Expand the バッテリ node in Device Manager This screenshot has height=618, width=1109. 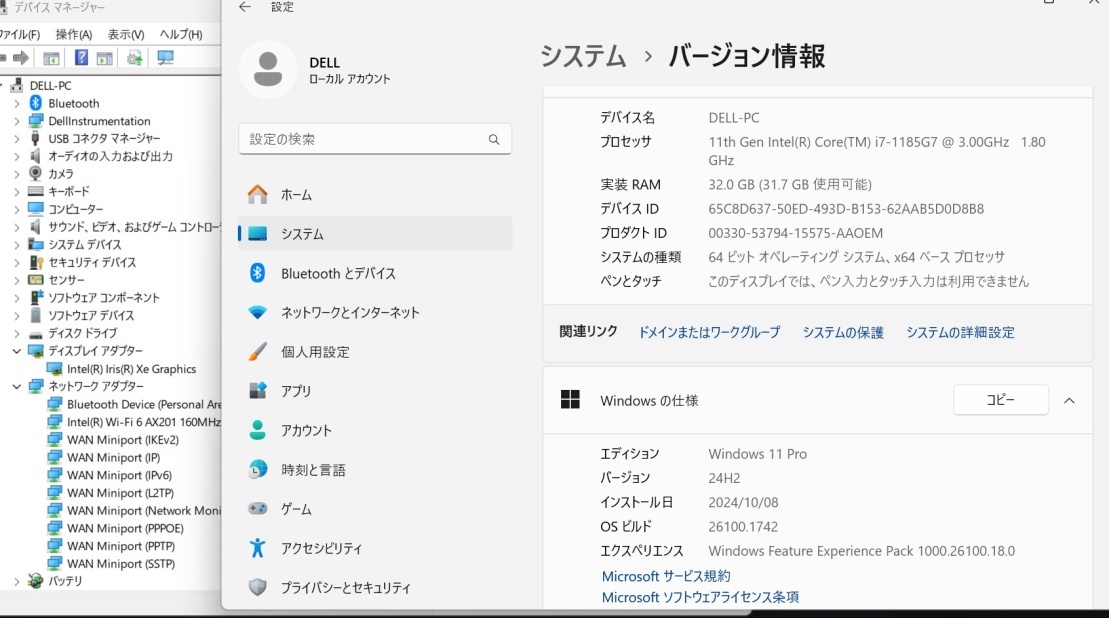pyautogui.click(x=17, y=581)
